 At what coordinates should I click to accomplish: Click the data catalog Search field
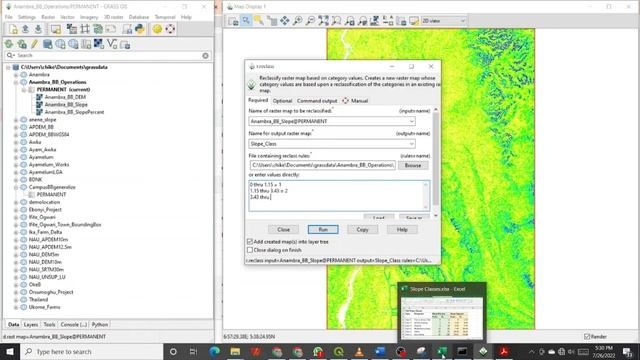tap(107, 56)
